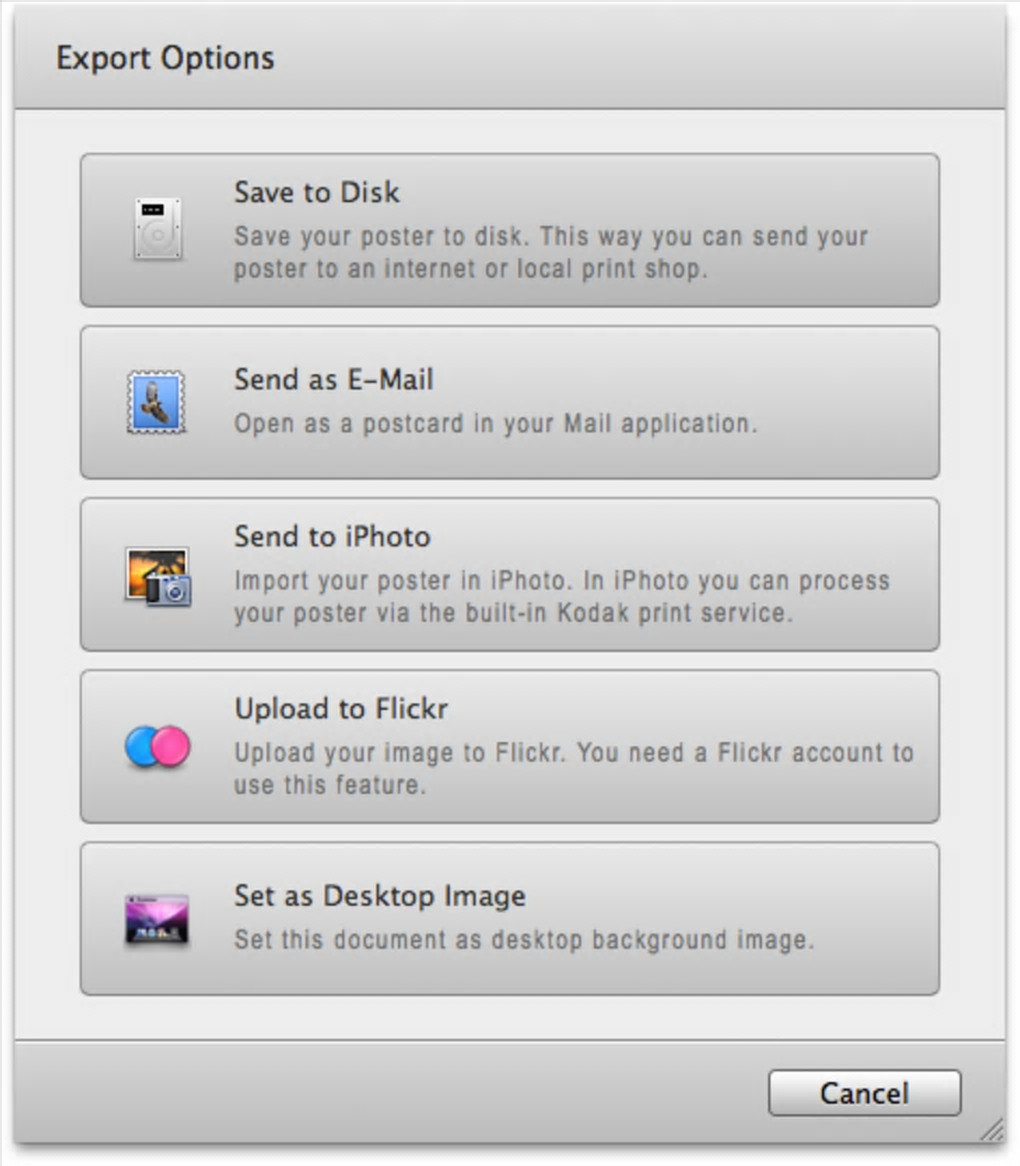Click the Mail postcard description text
Image resolution: width=1020 pixels, height=1166 pixels.
coord(495,423)
